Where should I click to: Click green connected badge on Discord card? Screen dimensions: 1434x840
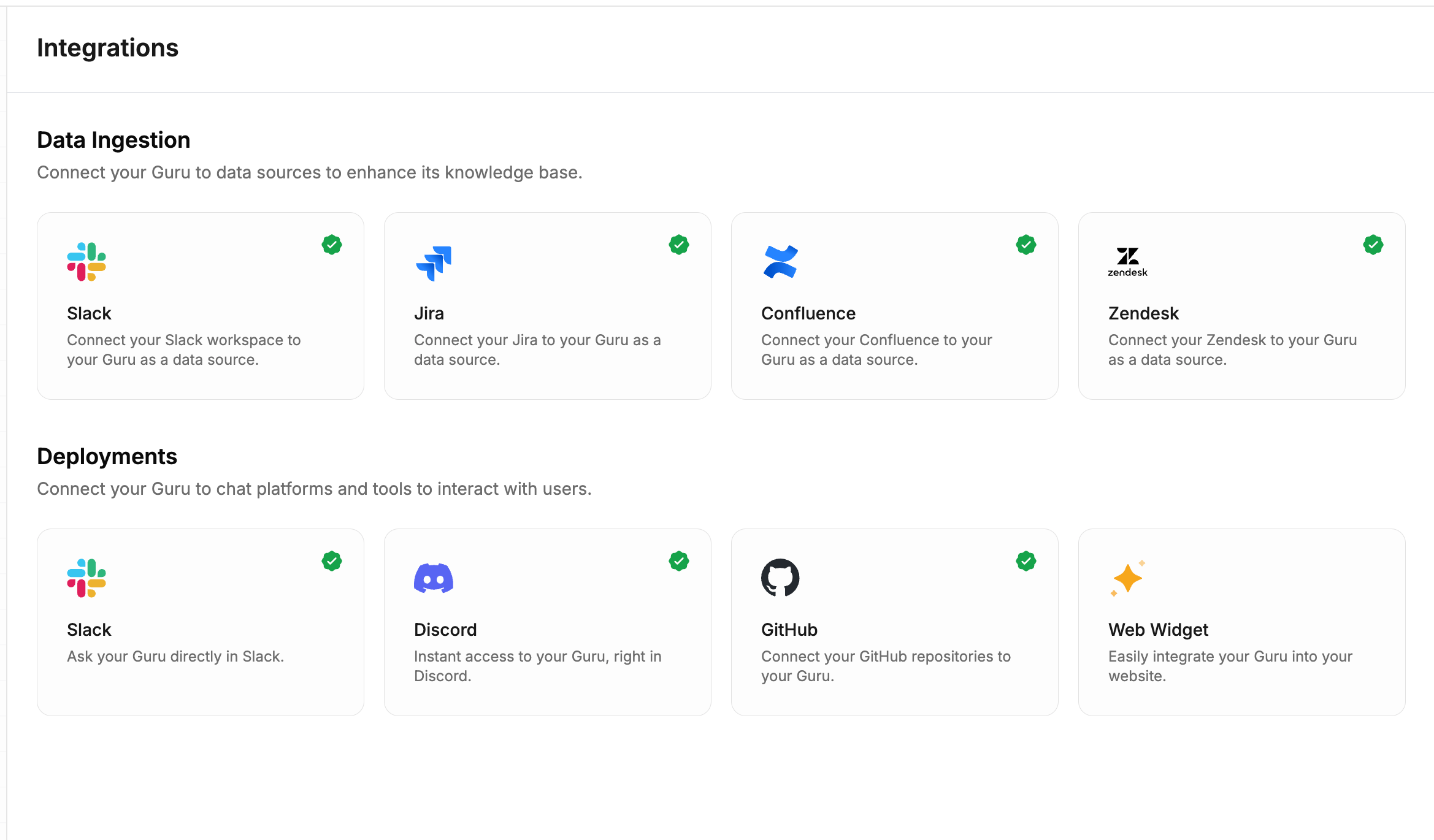pos(679,561)
